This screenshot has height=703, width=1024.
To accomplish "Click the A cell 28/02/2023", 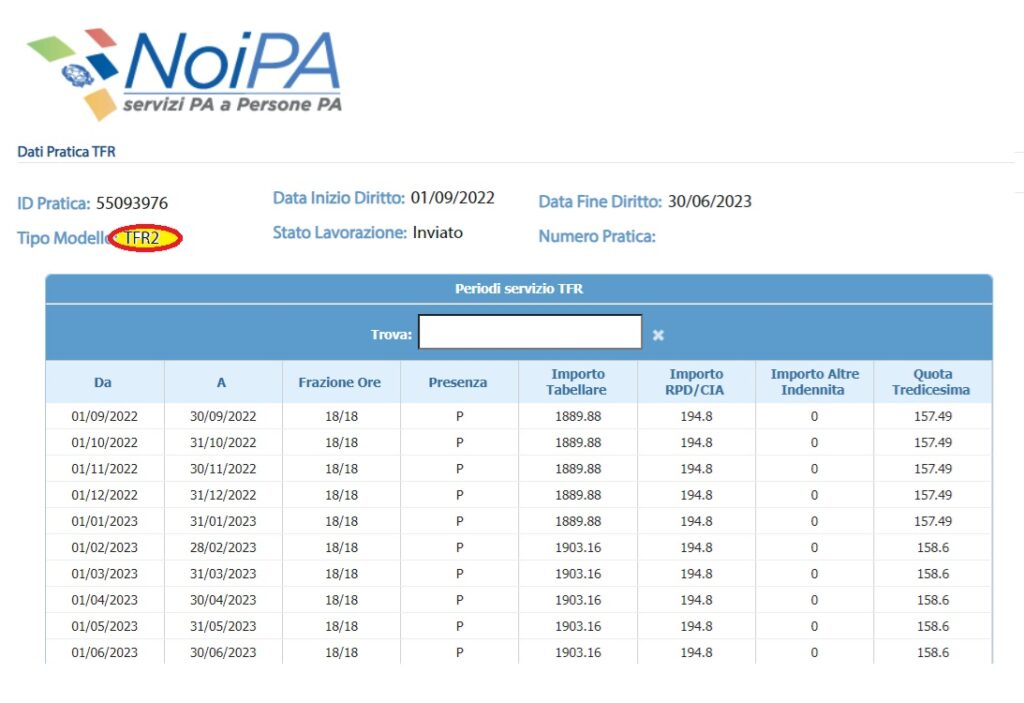I will 223,547.
